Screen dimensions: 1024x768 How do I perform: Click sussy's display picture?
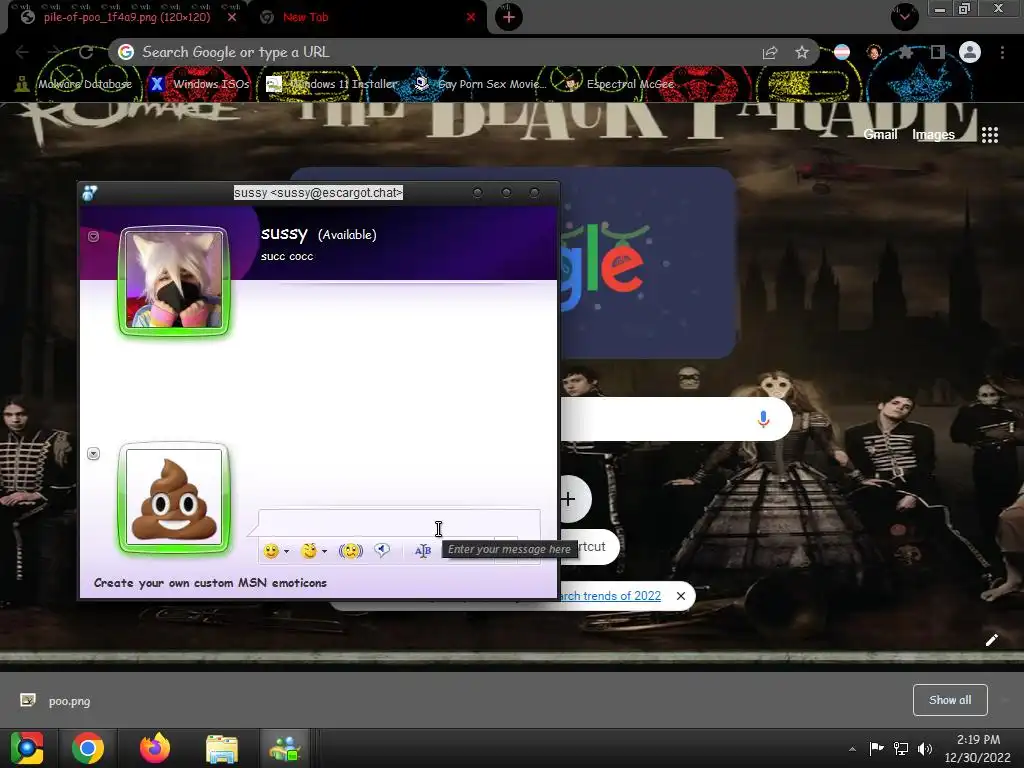coord(174,281)
